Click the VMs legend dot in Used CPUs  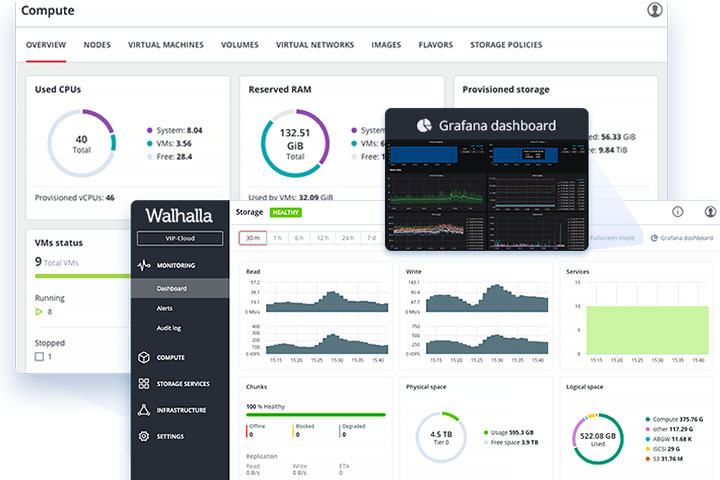[149, 143]
